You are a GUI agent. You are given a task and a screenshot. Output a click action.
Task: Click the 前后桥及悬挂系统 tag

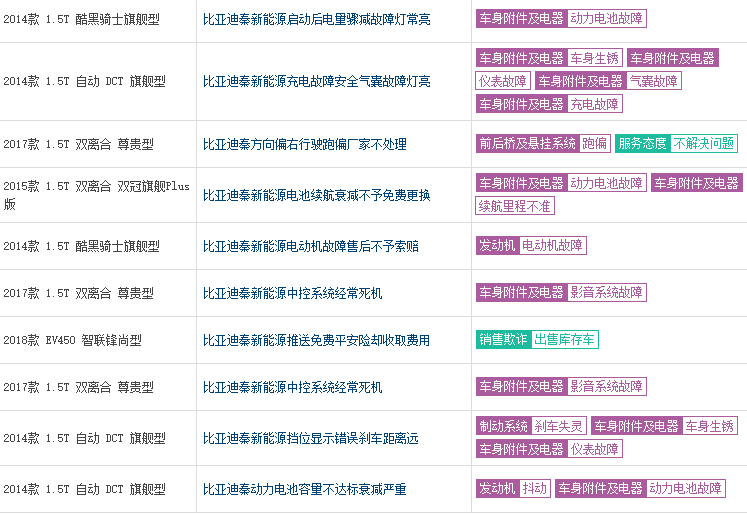(x=527, y=144)
